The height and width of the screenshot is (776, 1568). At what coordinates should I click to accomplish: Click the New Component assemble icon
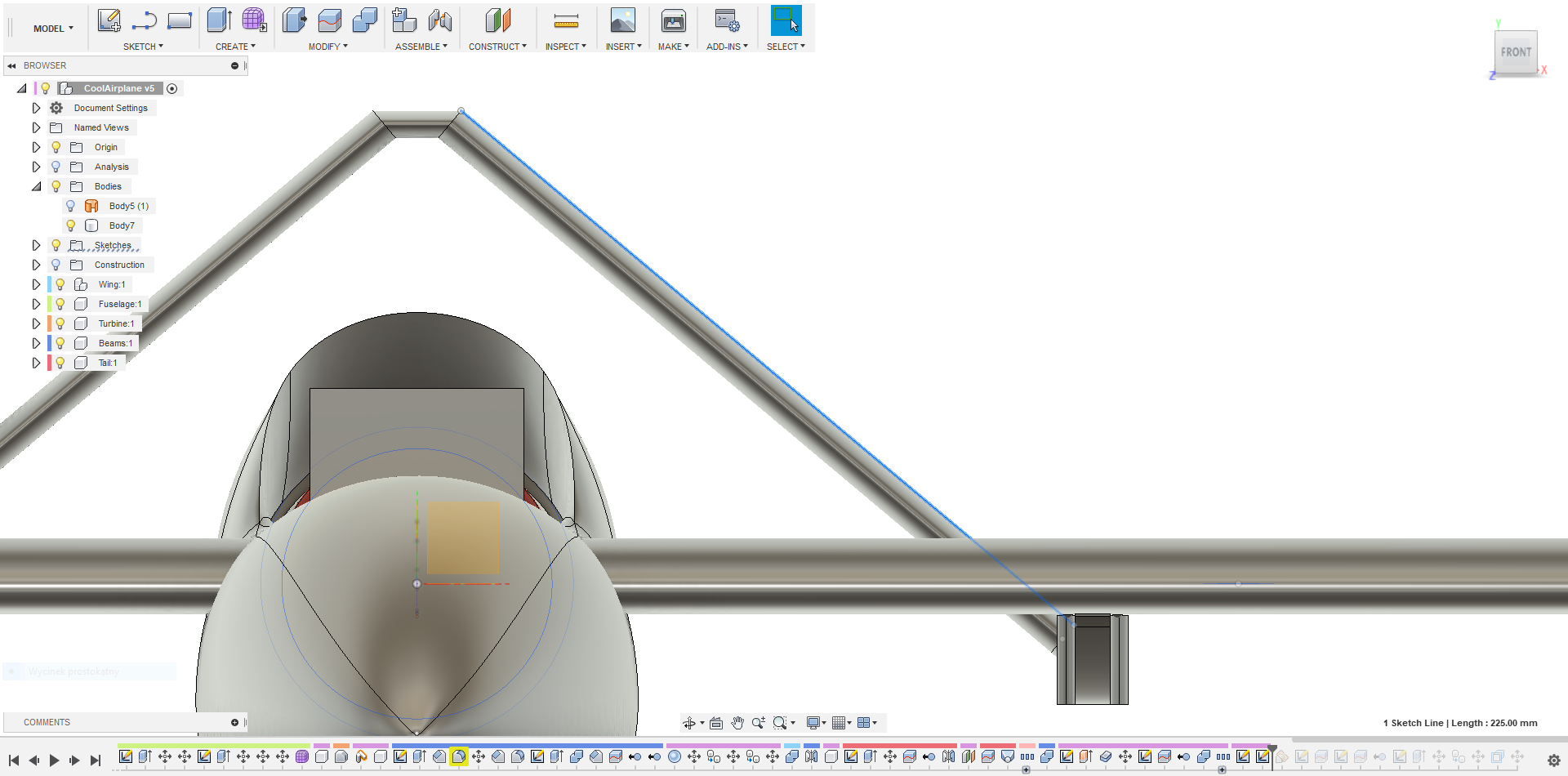point(403,20)
